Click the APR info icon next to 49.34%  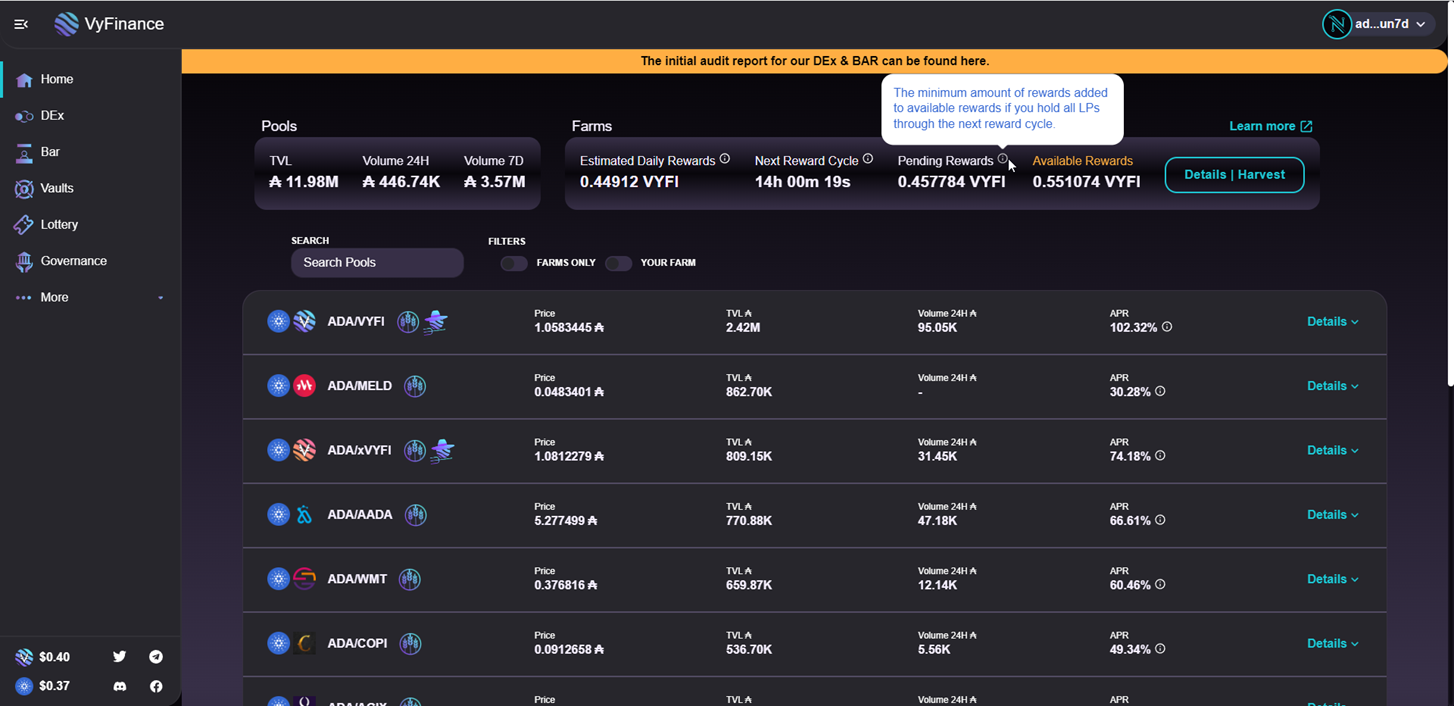[1160, 649]
